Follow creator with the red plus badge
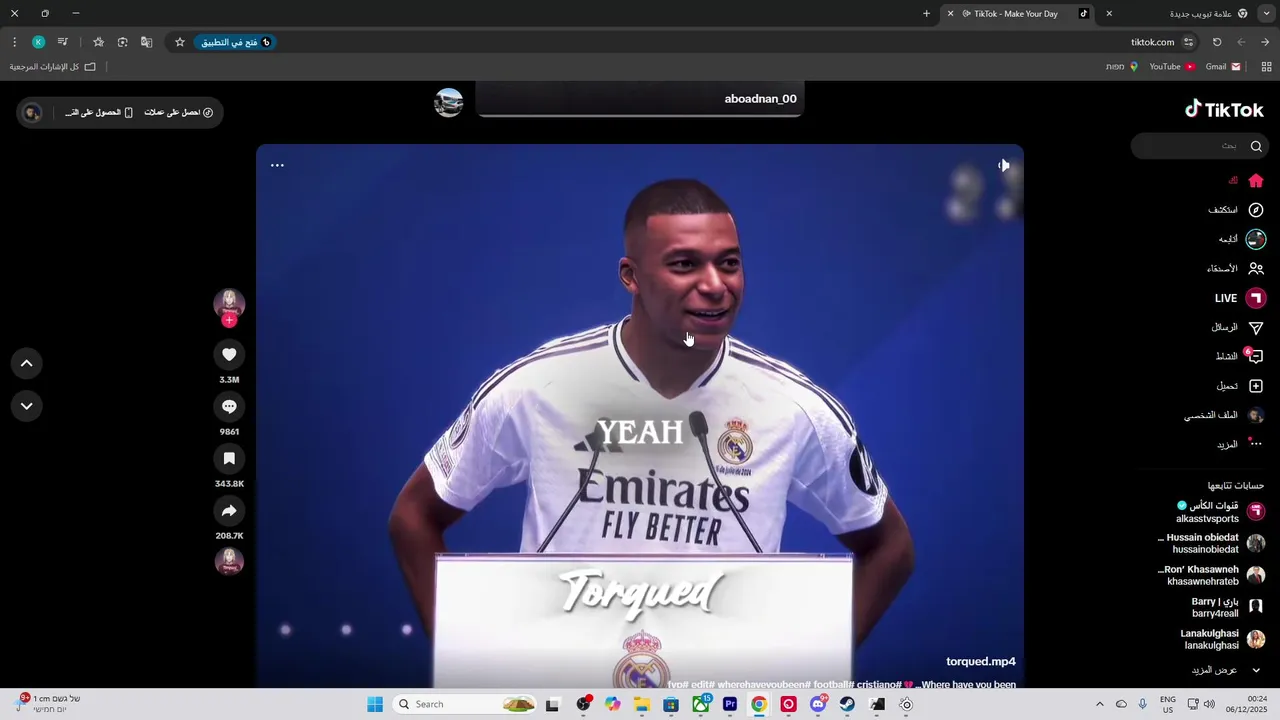This screenshot has height=720, width=1280. 229,320
